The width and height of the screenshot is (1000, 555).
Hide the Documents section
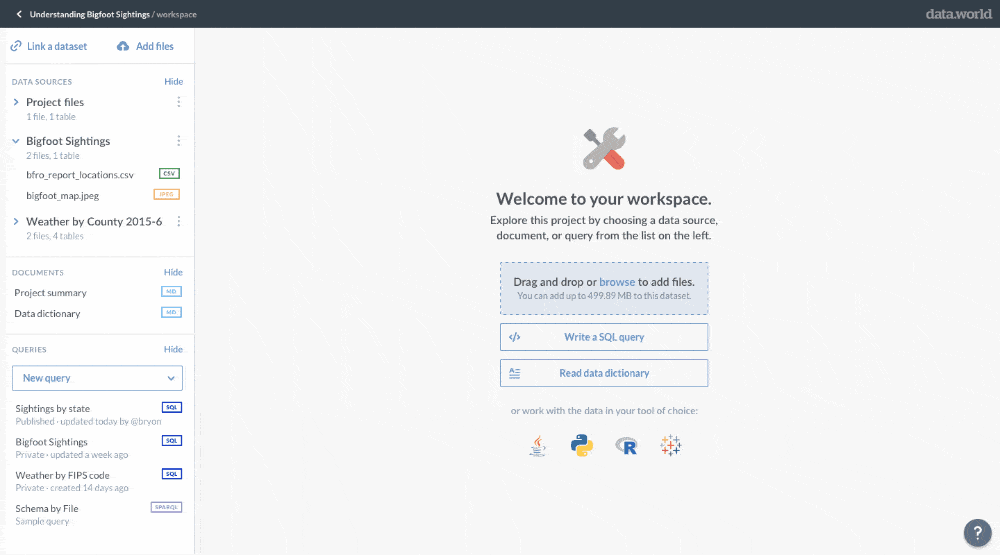(173, 272)
